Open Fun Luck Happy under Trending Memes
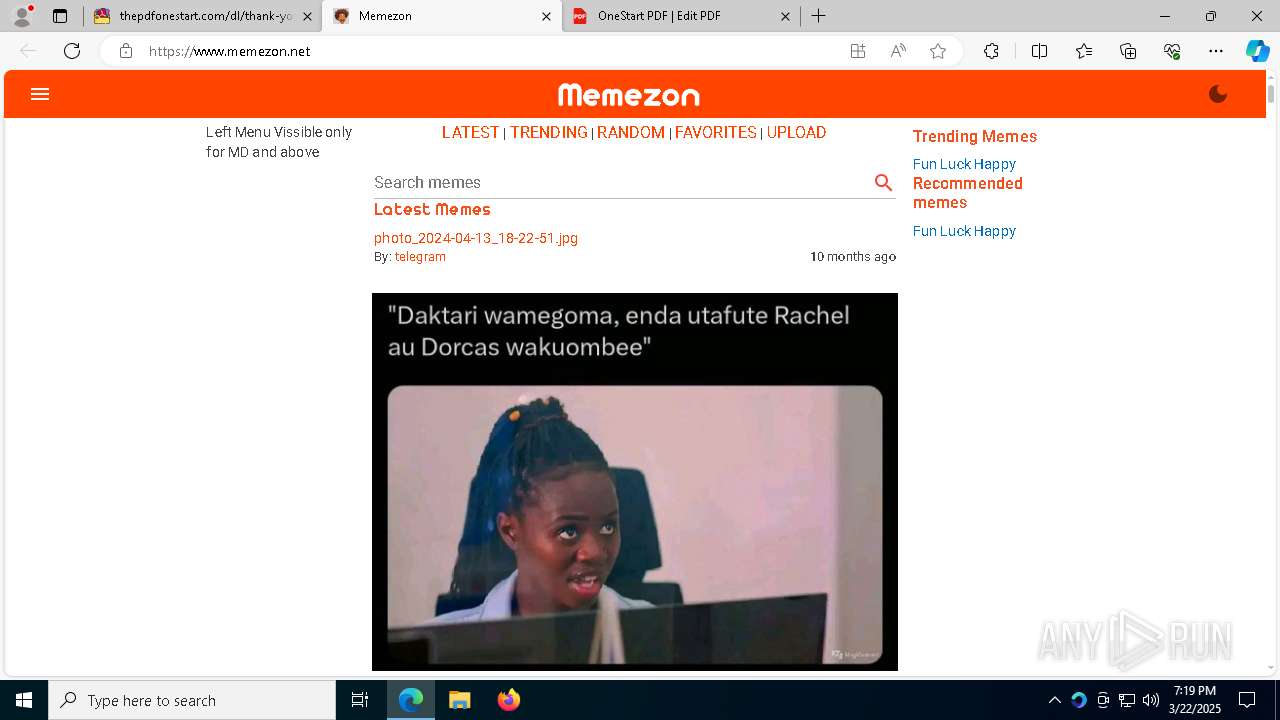Screen dimensions: 1280x720 point(964,164)
